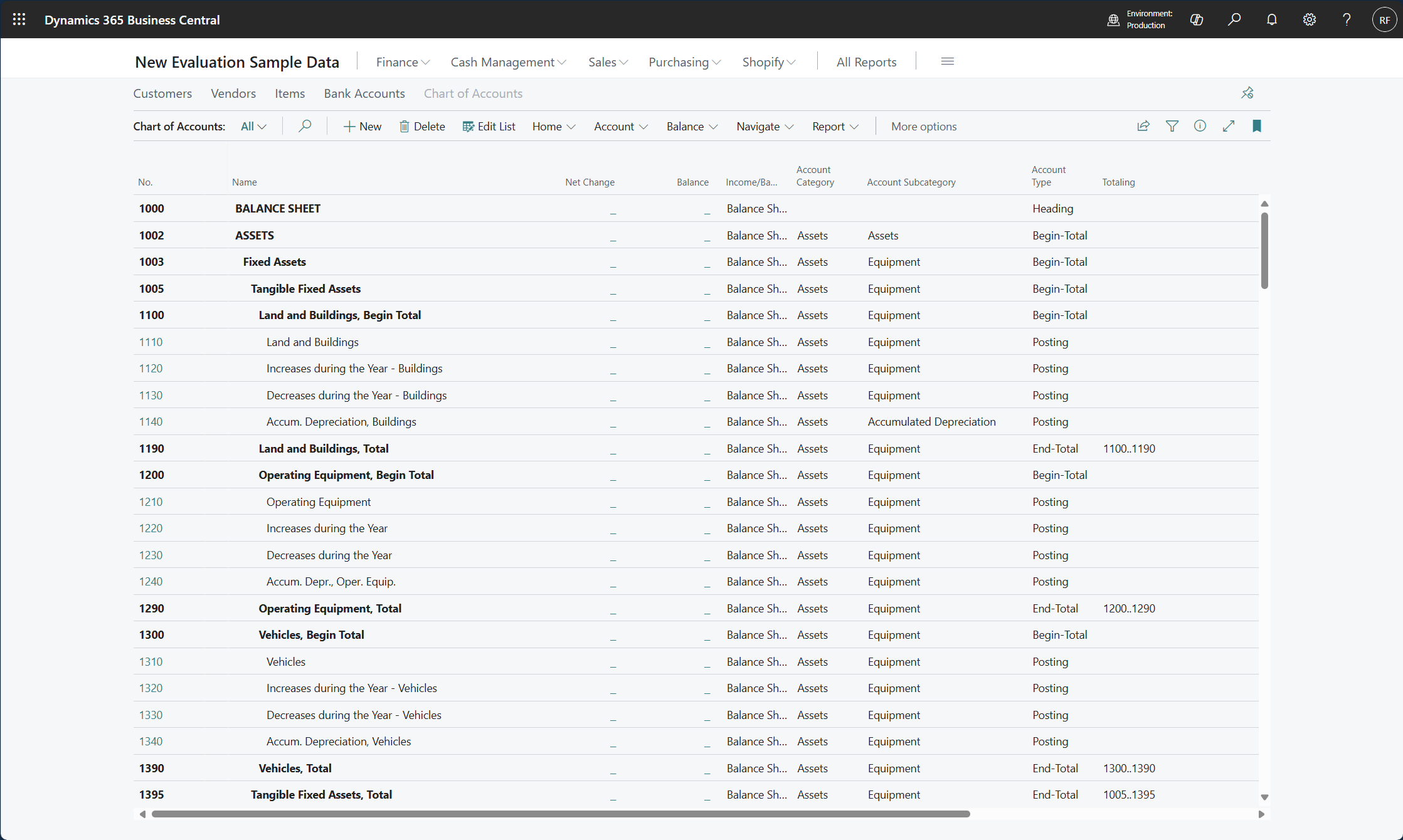Go to Items
Screen dimensions: 1403x840
point(290,93)
